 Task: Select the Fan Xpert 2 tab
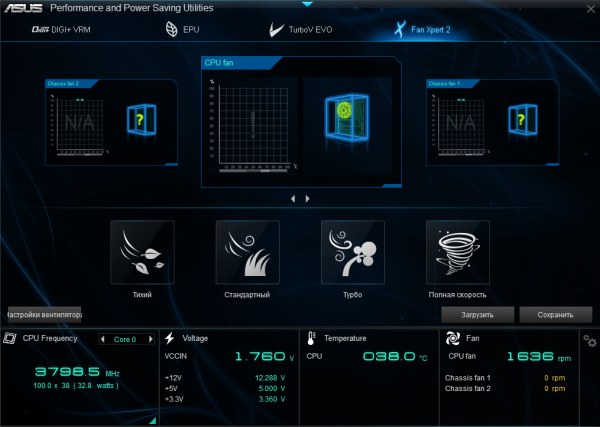tap(422, 29)
